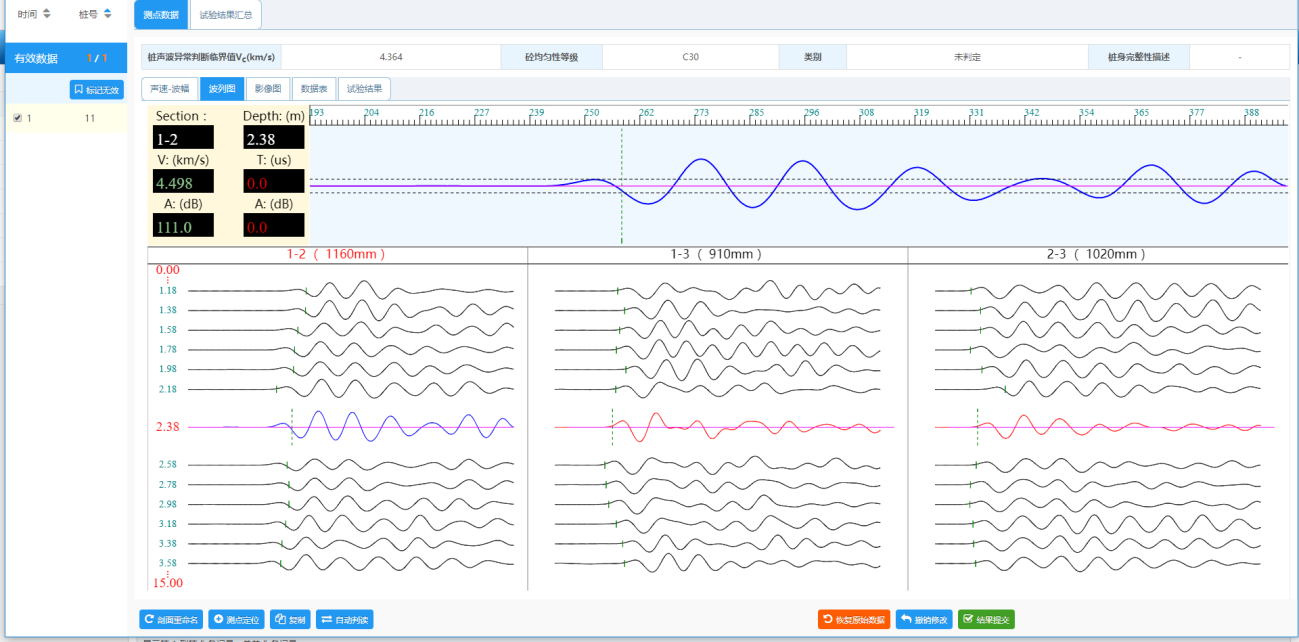
Task: Click the 撤销修改 undo button
Action: (924, 620)
